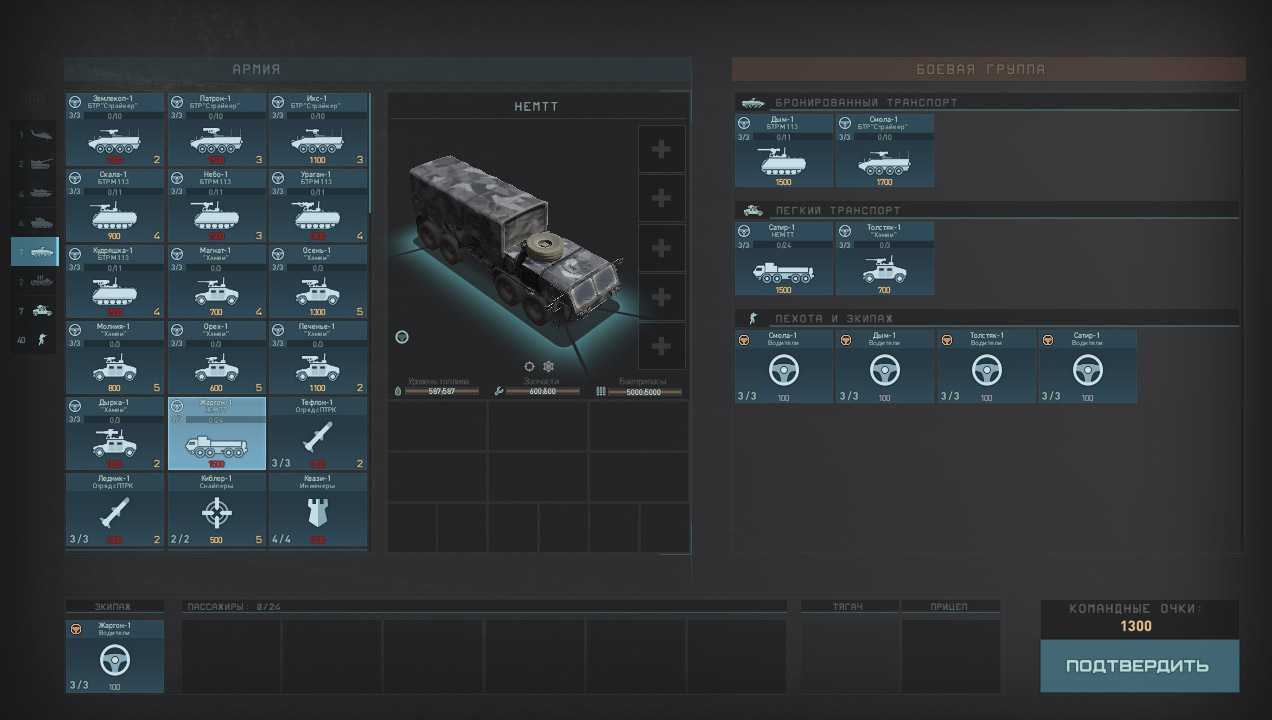Select the Тефлон-1 ATGM squad card
1272x720 pixels.
tap(318, 434)
